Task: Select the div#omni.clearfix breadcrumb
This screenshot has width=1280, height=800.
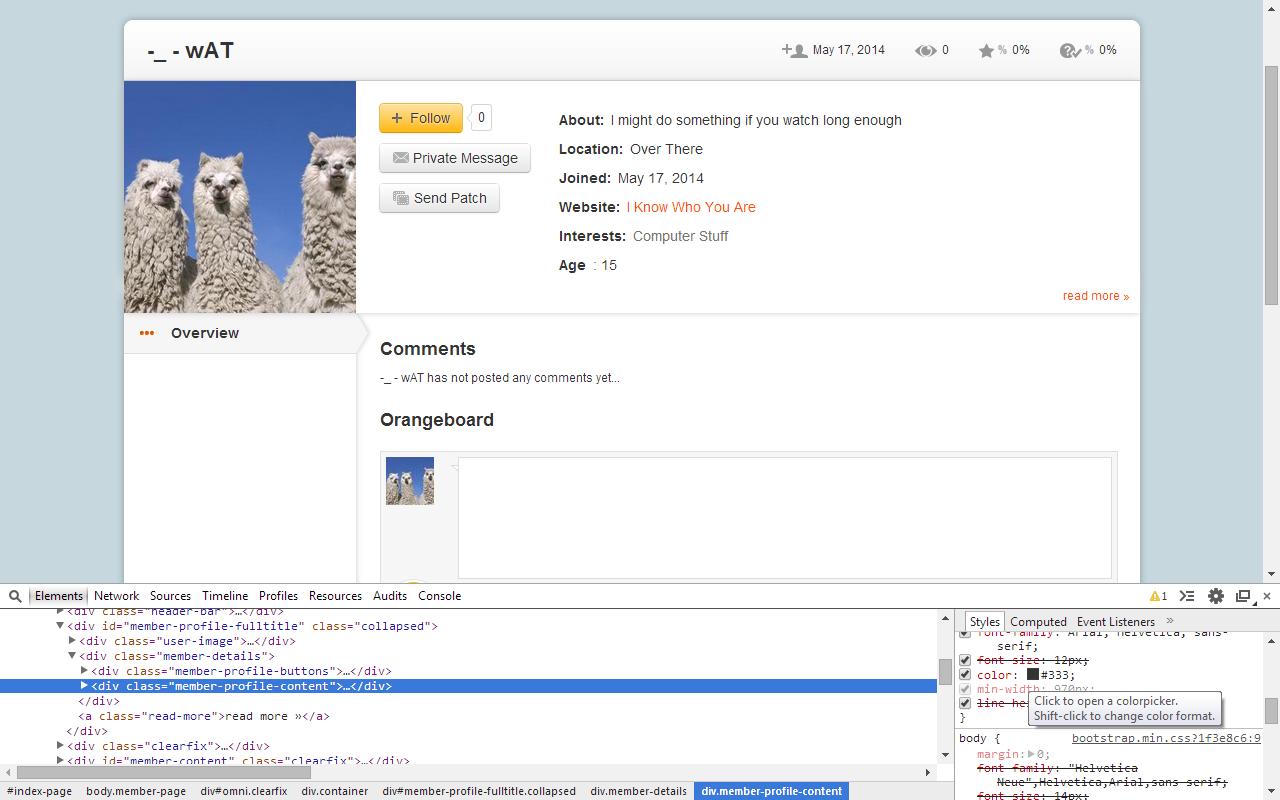Action: 244,791
